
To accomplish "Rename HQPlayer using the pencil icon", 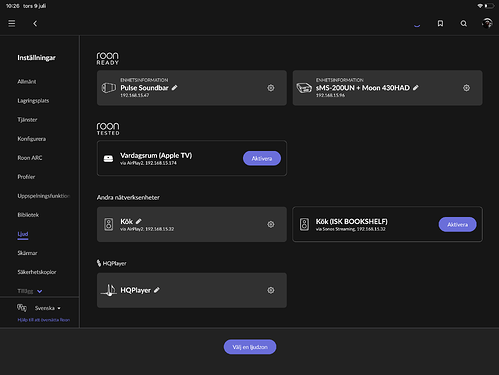I will tap(157, 290).
